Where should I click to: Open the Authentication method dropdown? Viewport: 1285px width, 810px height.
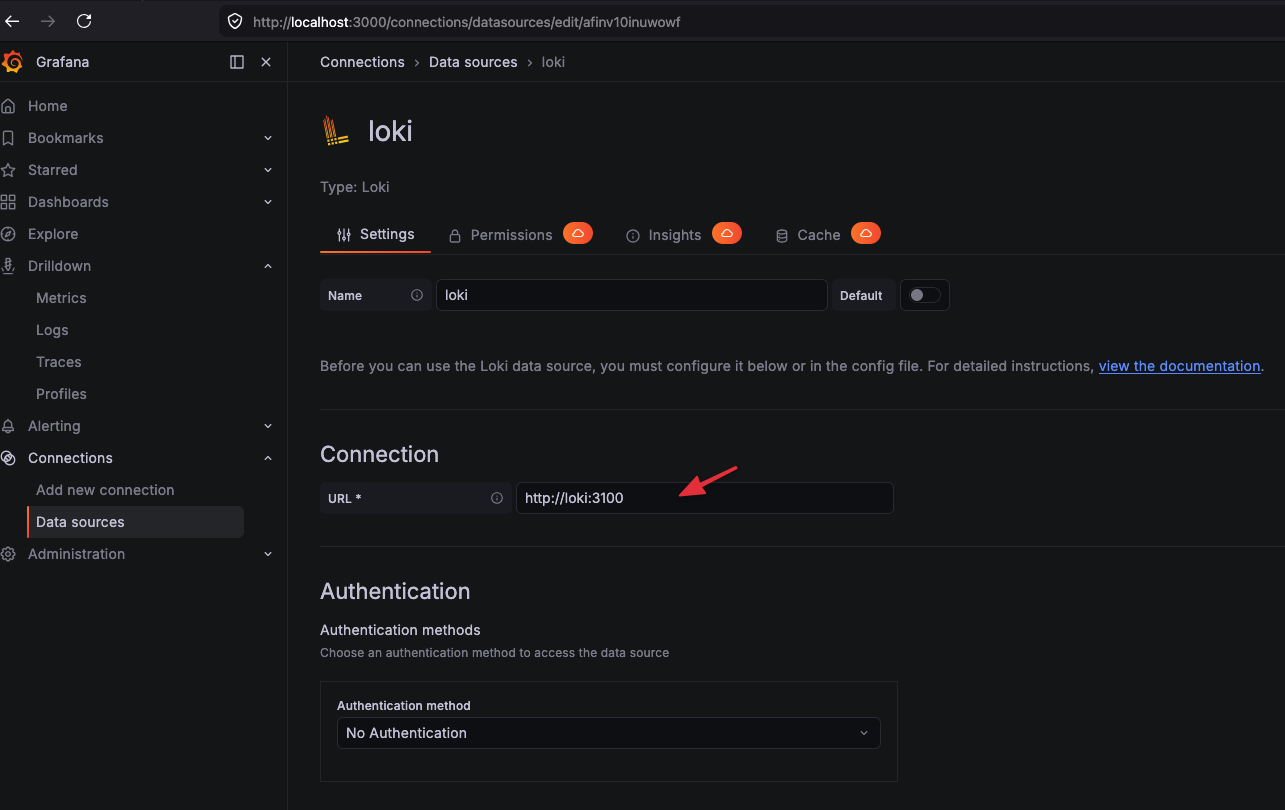[608, 733]
